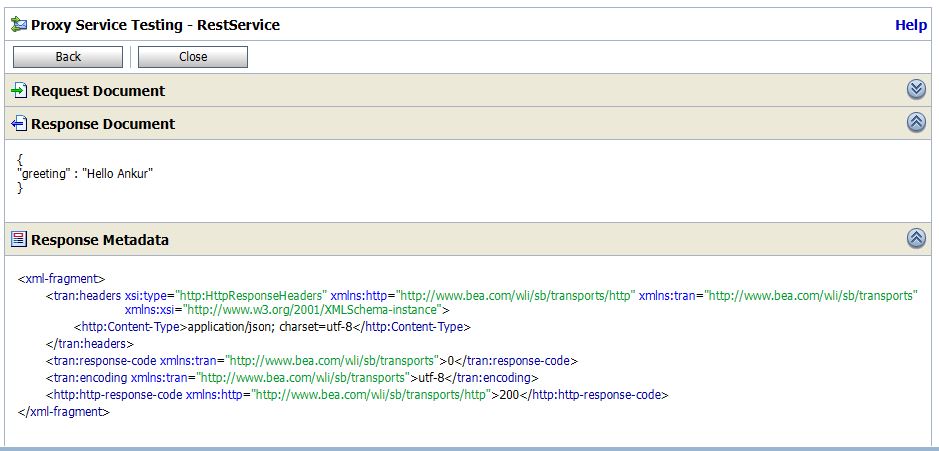
Task: Collapse the Response Metadata section
Action: (916, 239)
